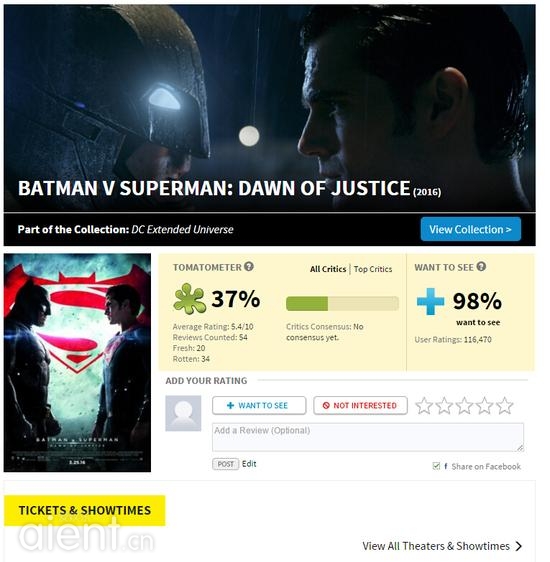Rate the movie three stars
Viewport: 550px width, 562px height.
(464, 405)
